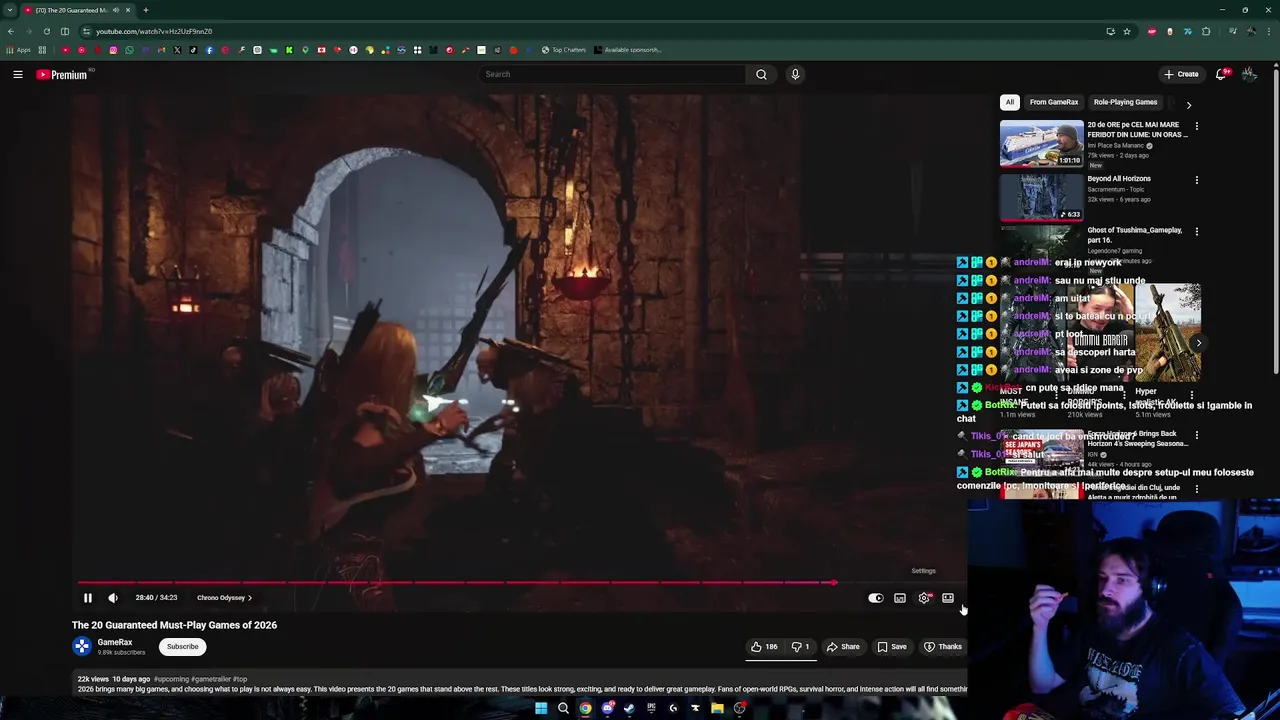Select the From GameRax chip

pos(1054,102)
